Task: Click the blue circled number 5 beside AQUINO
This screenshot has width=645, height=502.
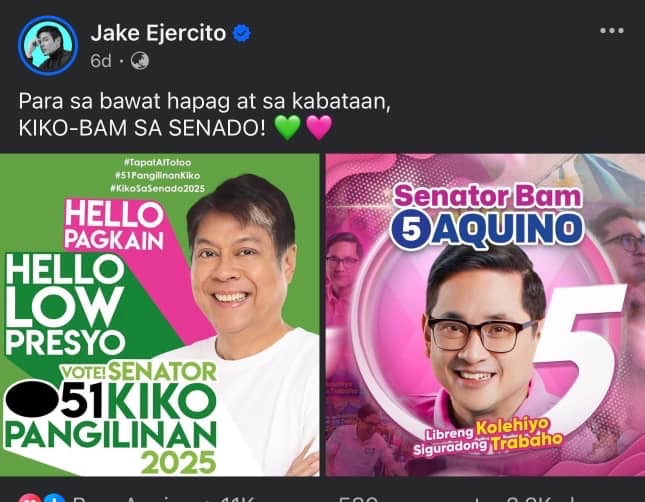Action: click(411, 229)
